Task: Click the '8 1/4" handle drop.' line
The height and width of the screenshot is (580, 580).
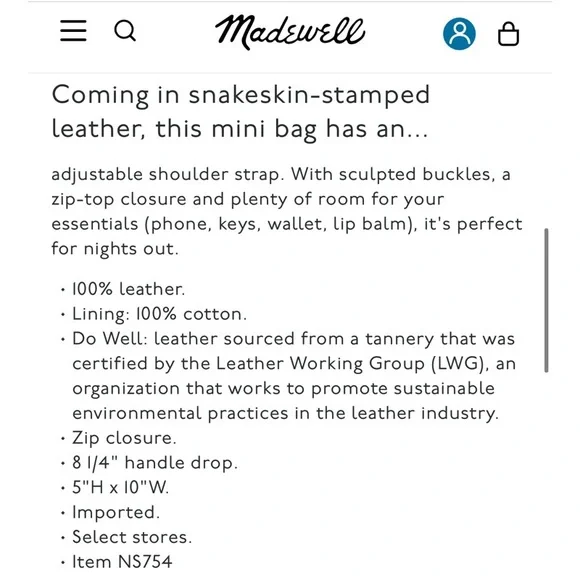Action: coord(155,463)
